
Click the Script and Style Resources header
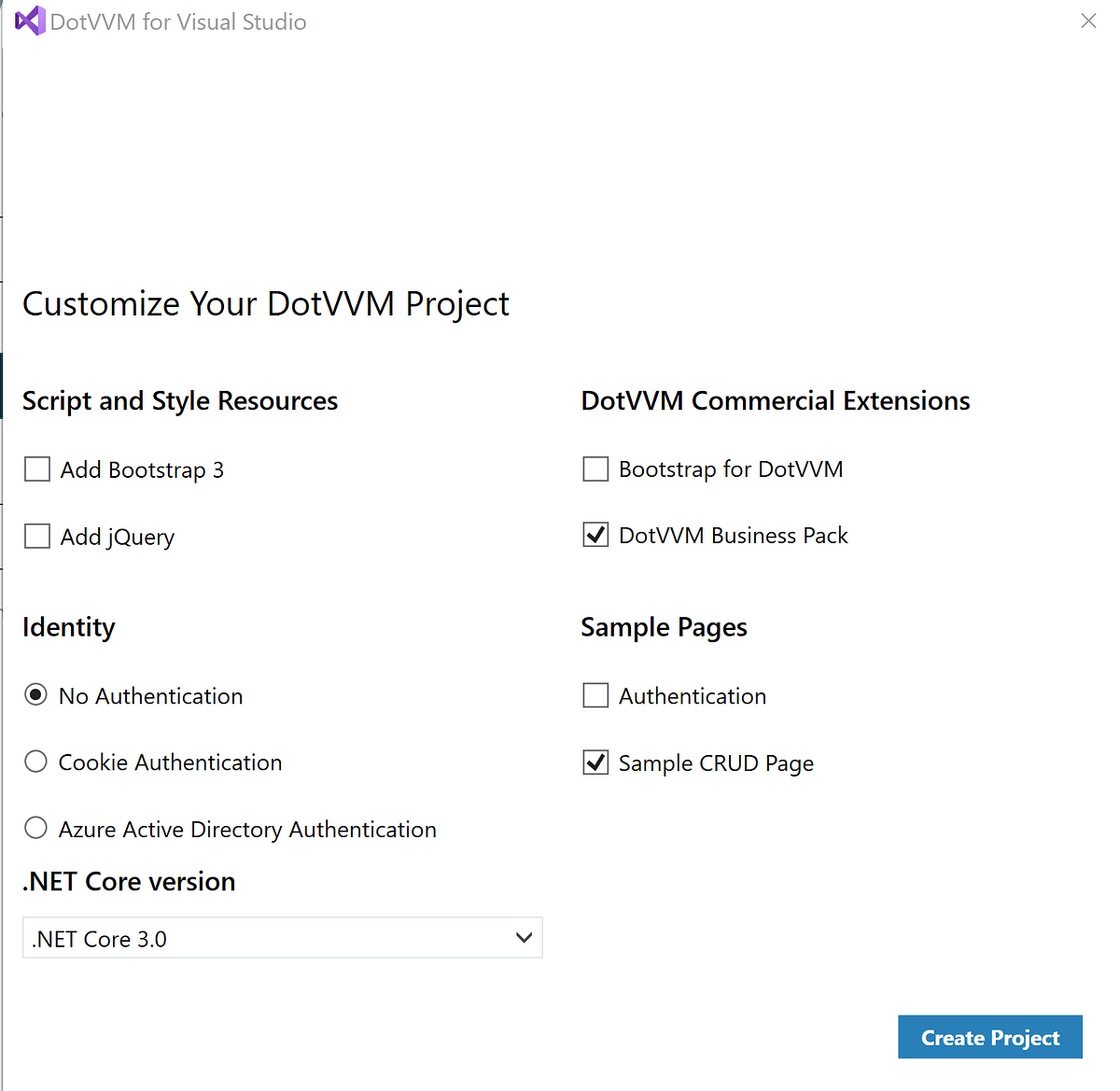point(179,400)
